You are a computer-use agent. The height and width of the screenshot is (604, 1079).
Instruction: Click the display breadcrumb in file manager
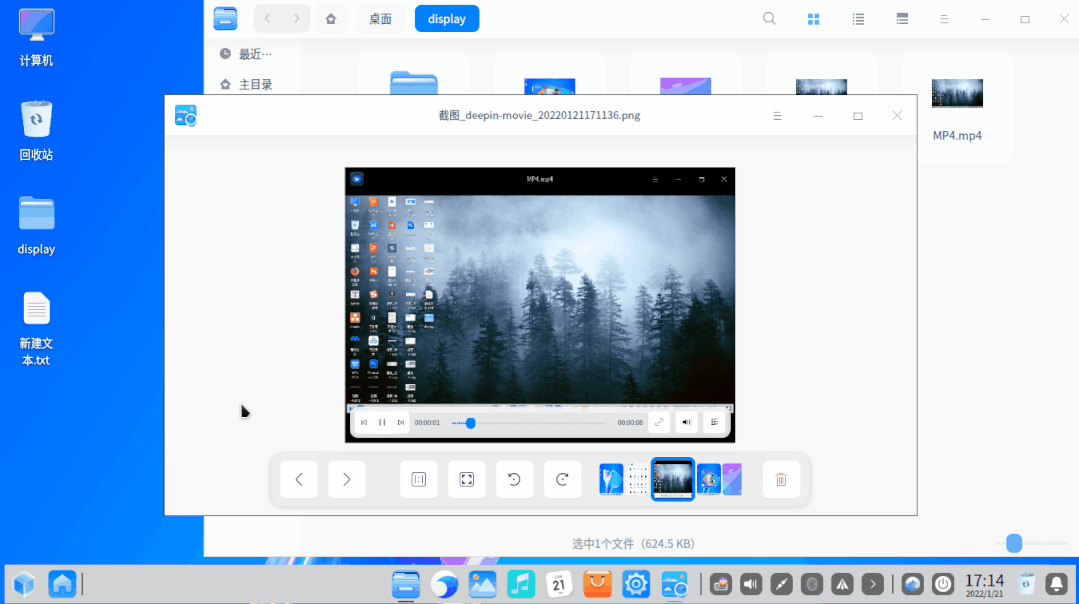point(447,19)
